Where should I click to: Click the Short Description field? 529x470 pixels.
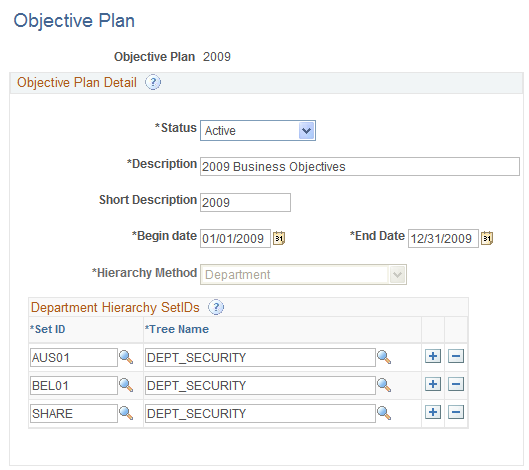tap(245, 202)
